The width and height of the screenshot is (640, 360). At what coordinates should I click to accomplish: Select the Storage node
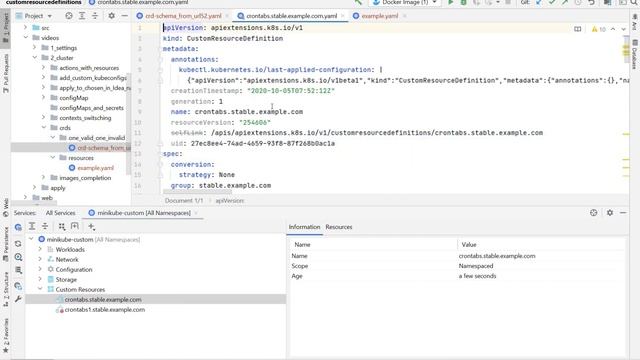pos(66,280)
